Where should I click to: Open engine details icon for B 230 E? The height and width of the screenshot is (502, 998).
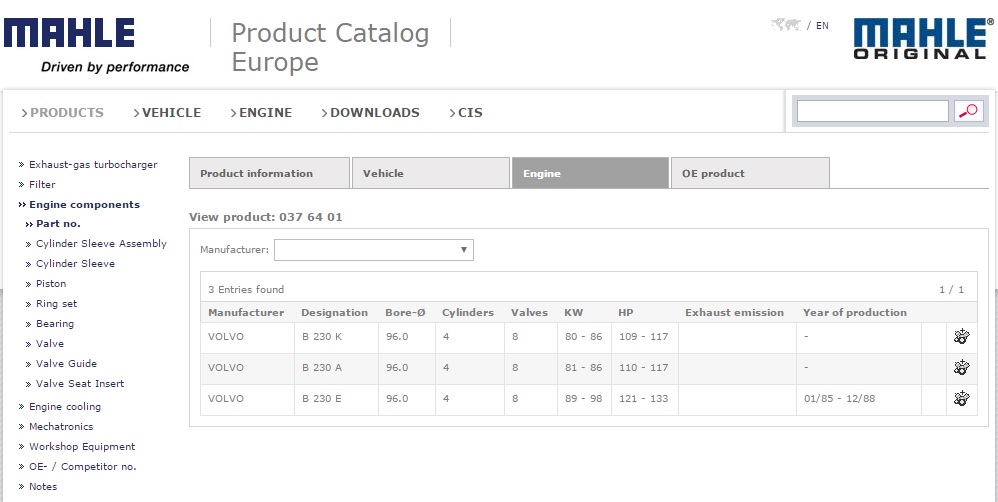point(961,399)
